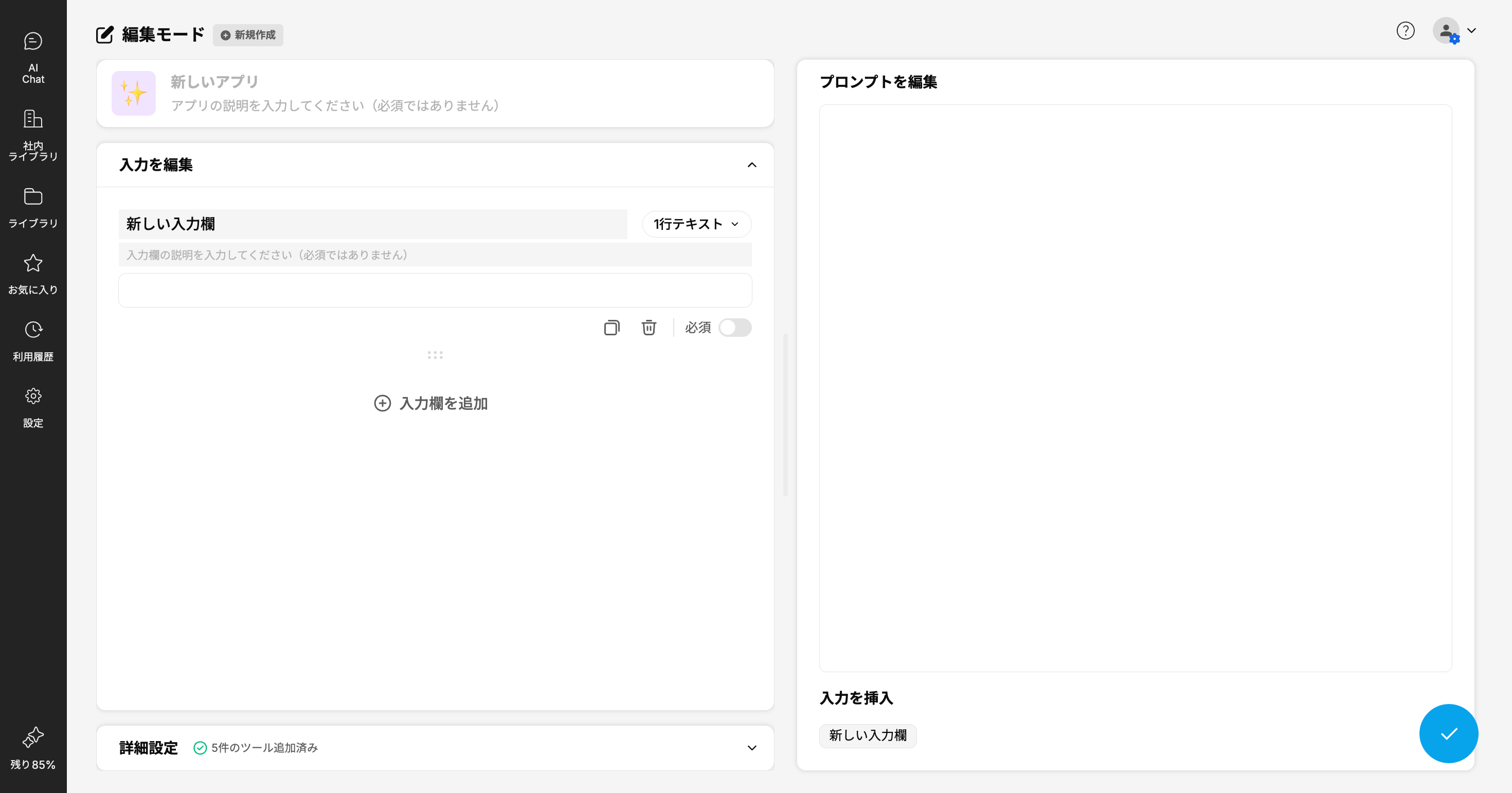The width and height of the screenshot is (1512, 793).
Task: Toggle the 必須 required switch
Action: click(735, 328)
